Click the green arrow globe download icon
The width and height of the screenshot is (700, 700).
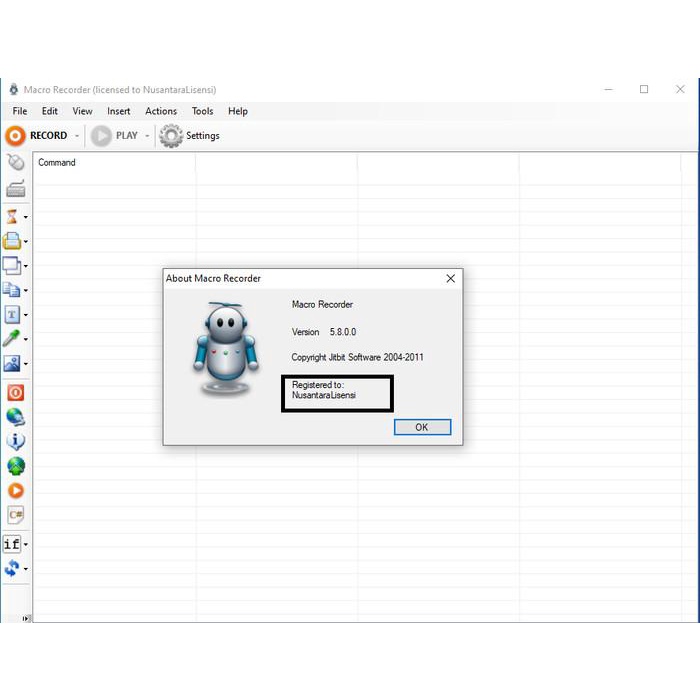click(x=14, y=466)
